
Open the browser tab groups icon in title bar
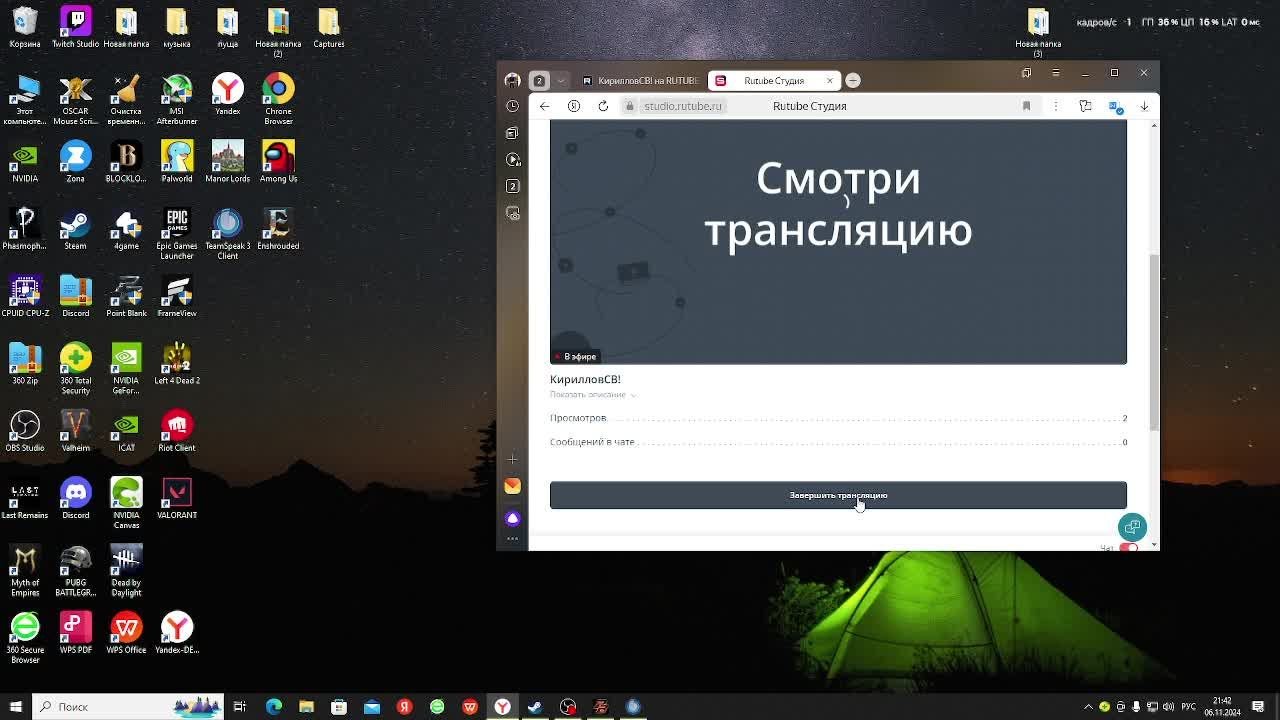click(x=1026, y=73)
